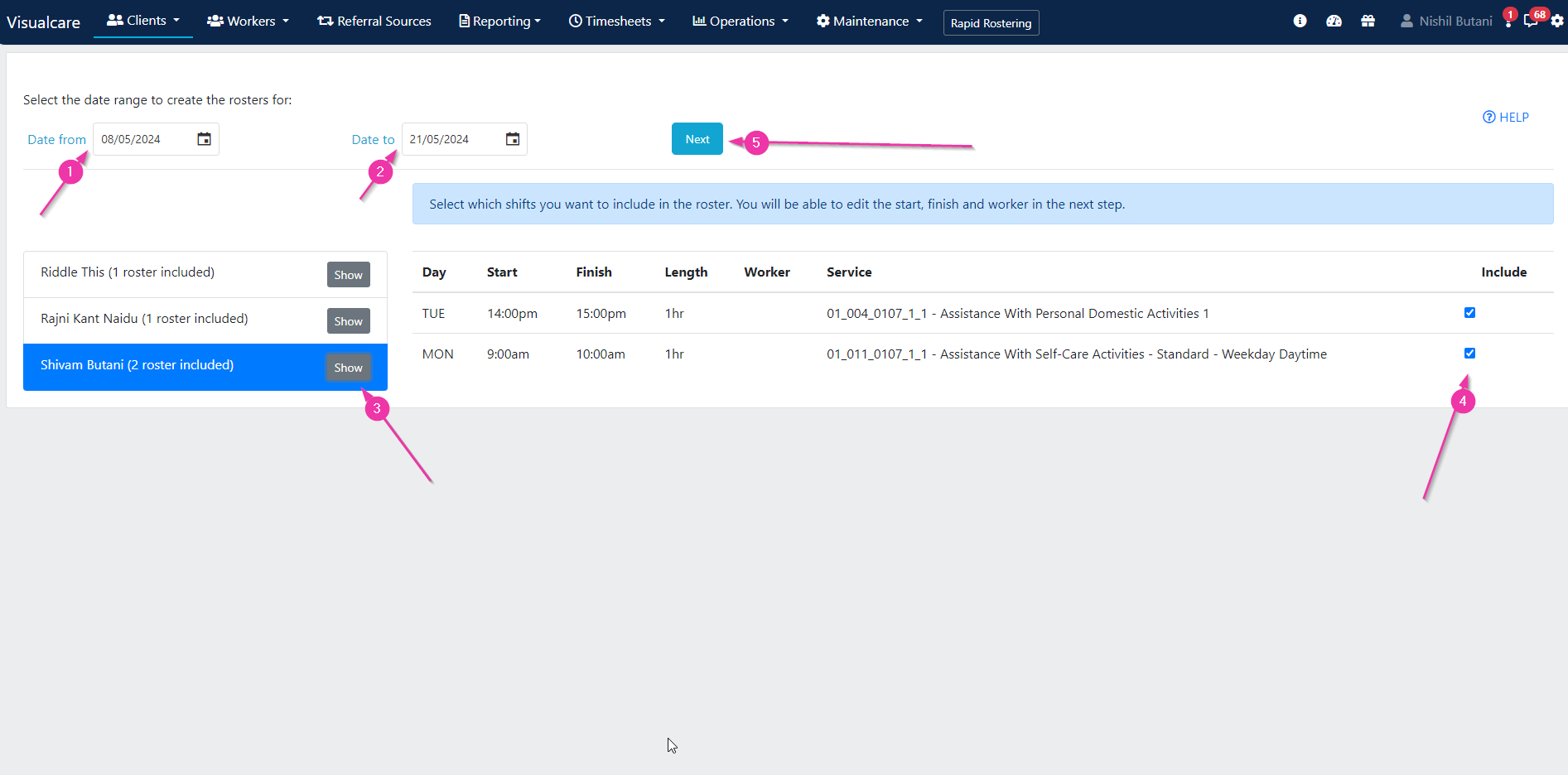Image resolution: width=1568 pixels, height=775 pixels.
Task: Click the TUE day cell
Action: pos(433,313)
